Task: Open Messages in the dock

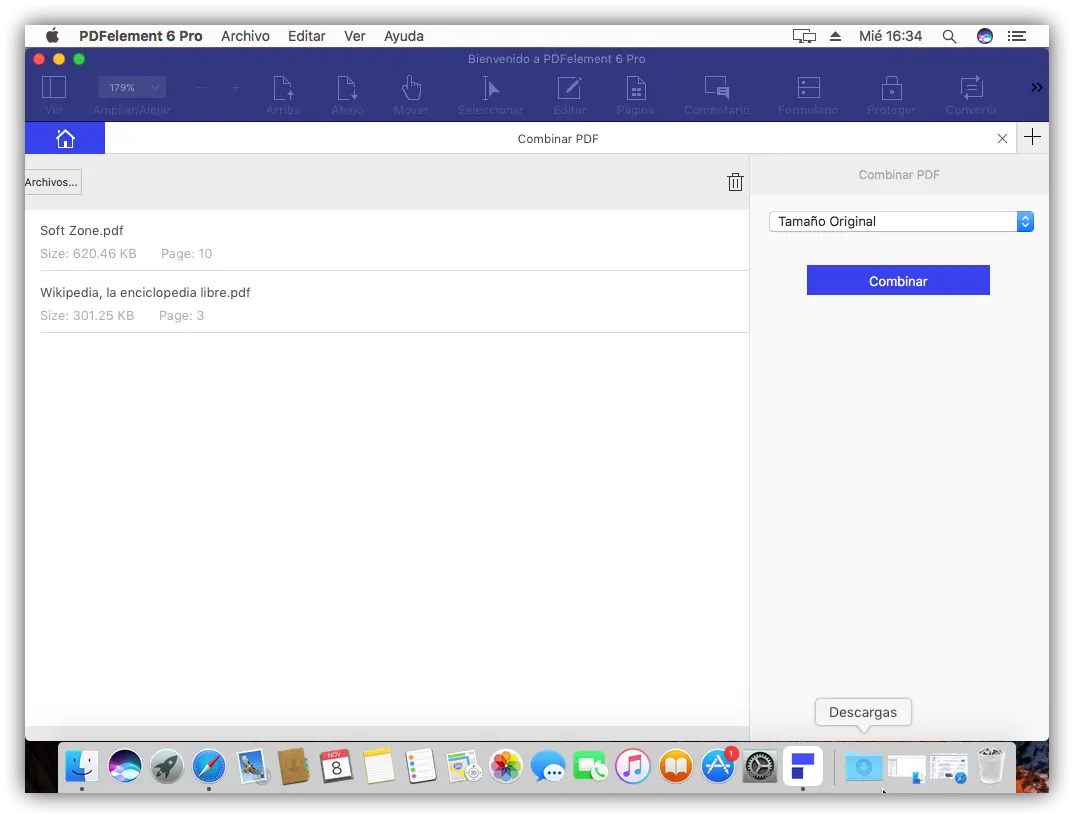Action: click(548, 766)
